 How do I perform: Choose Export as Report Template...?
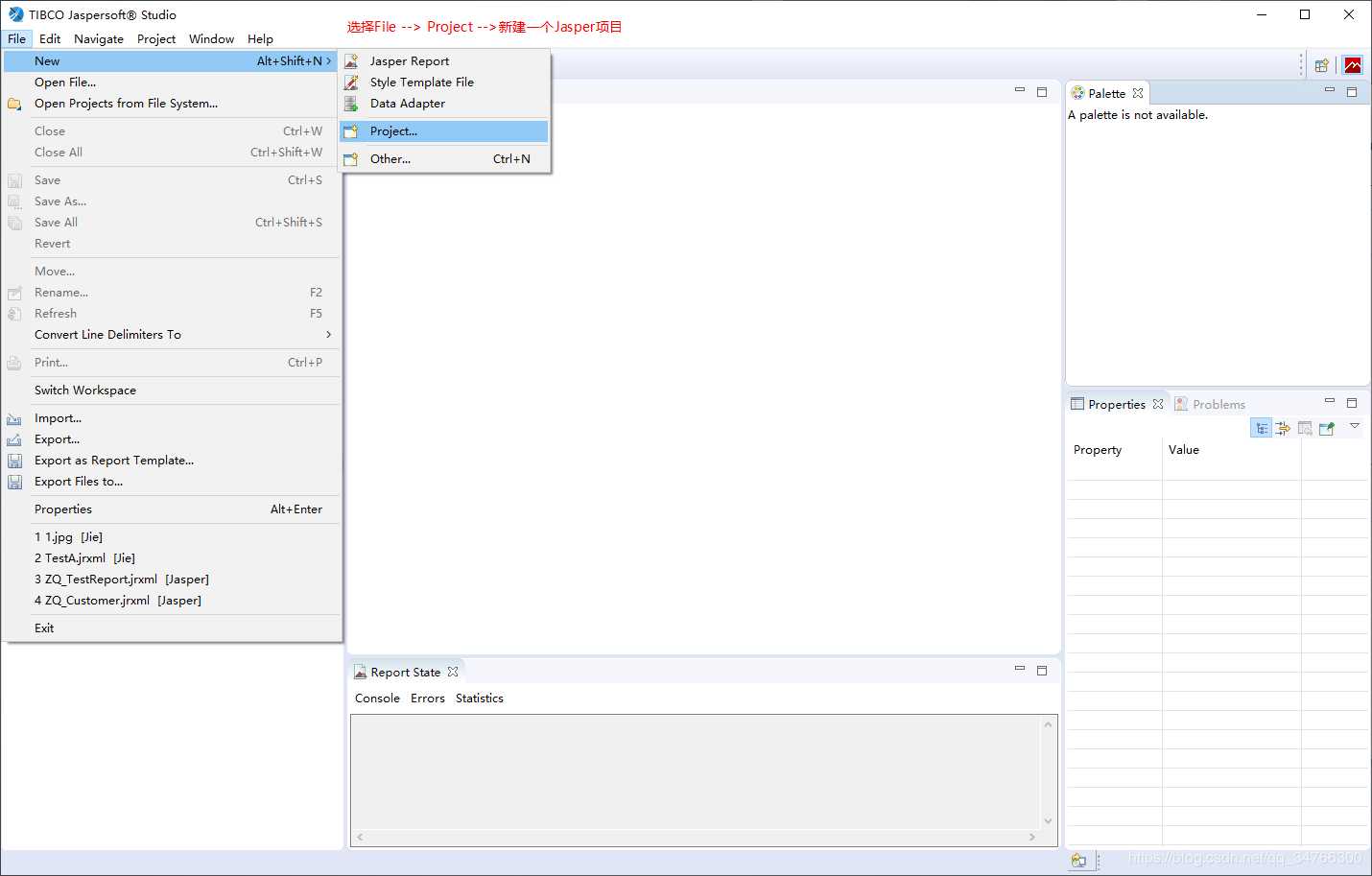pyautogui.click(x=173, y=461)
